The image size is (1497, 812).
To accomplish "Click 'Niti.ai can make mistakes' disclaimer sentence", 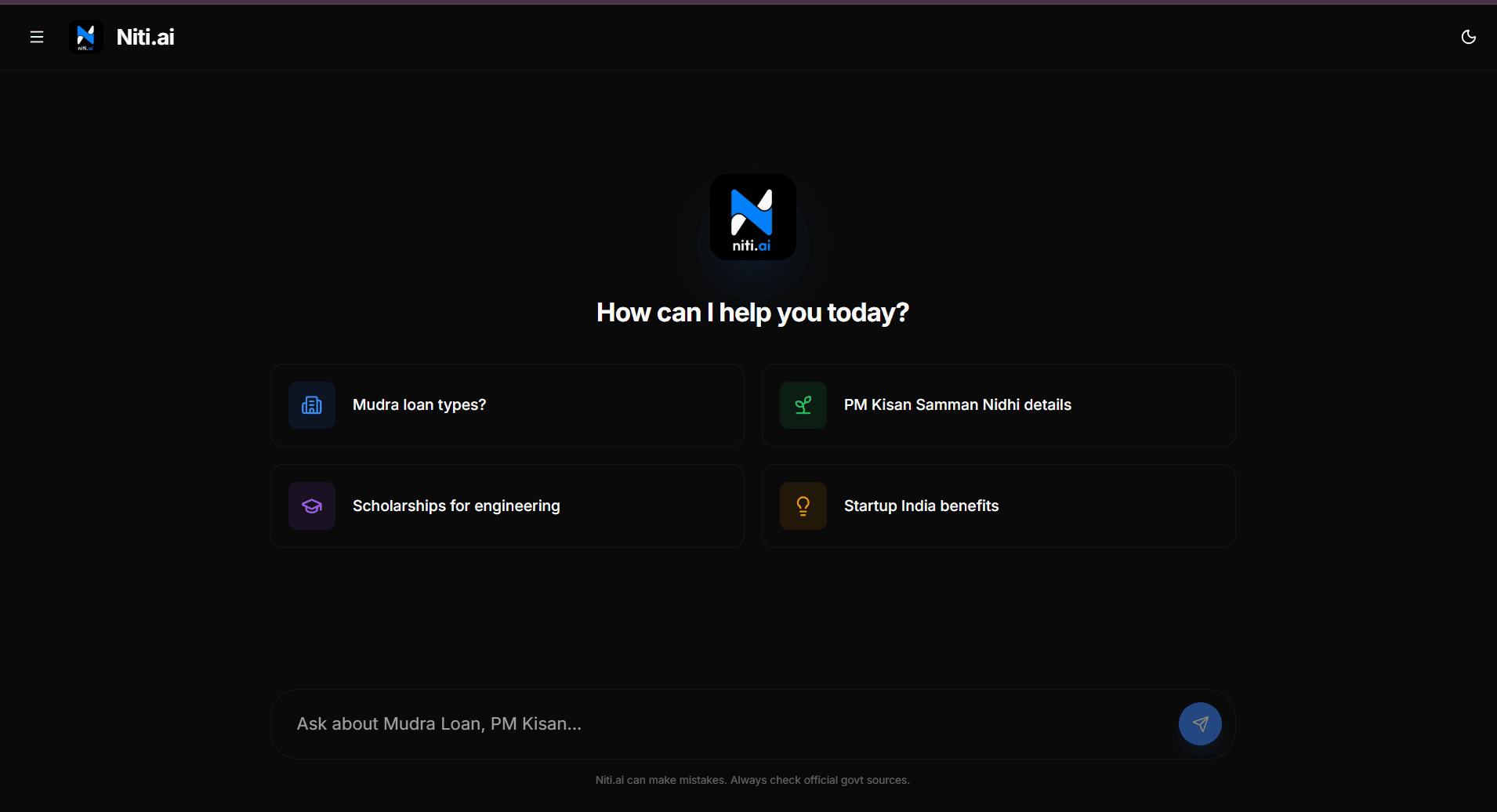I will click(x=661, y=781).
